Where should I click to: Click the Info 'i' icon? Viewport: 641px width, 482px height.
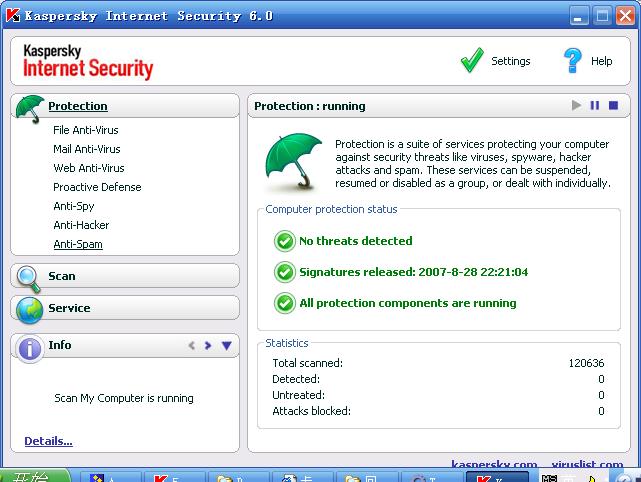(29, 349)
